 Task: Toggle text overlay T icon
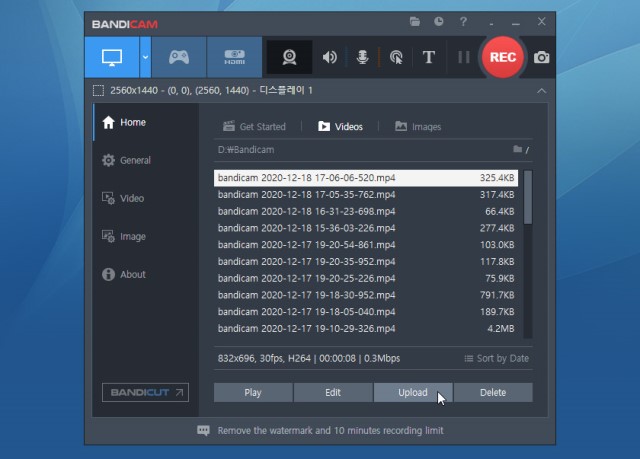click(x=429, y=57)
